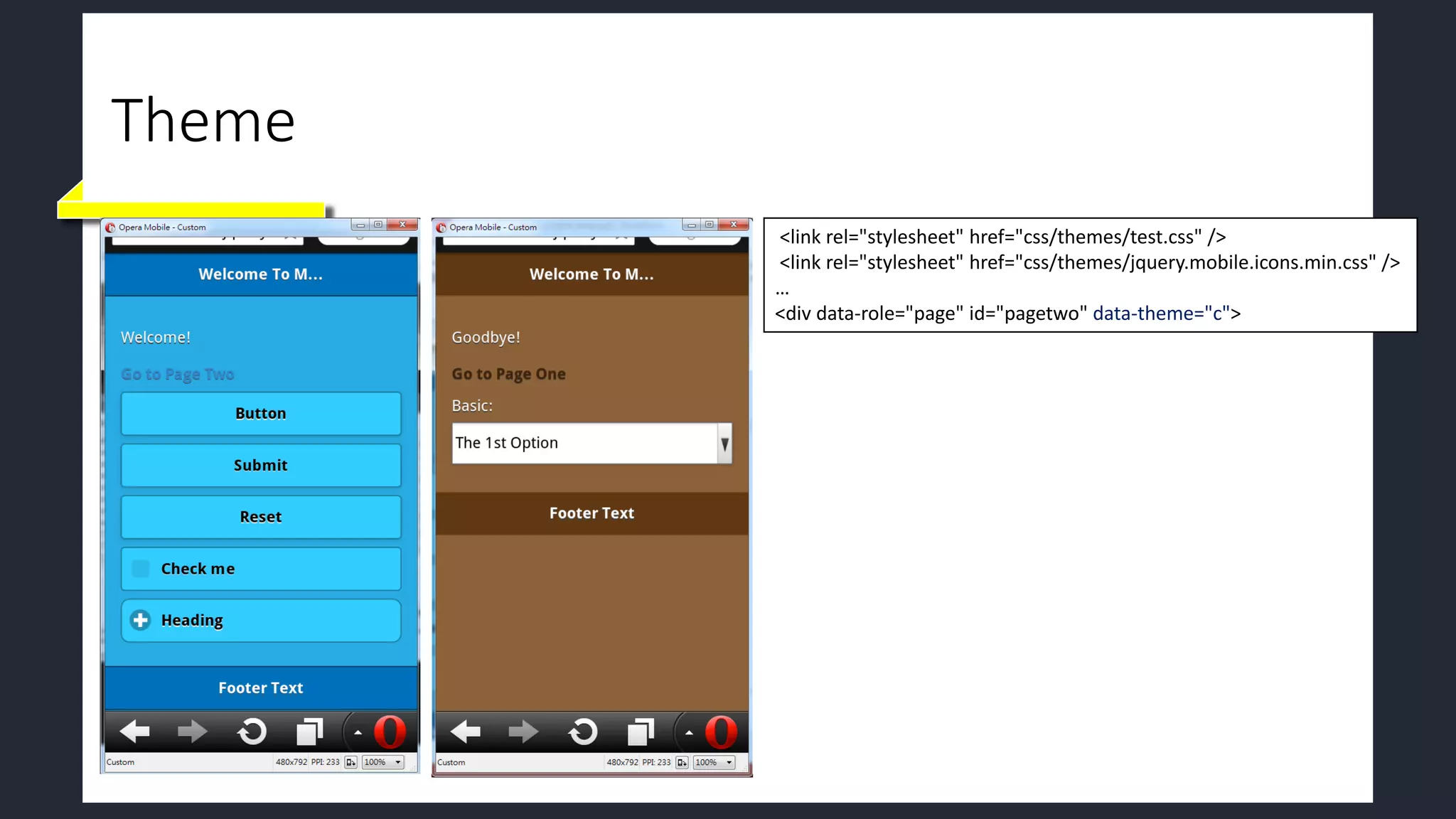
Task: Click back arrow in left emulator
Action: tap(134, 731)
